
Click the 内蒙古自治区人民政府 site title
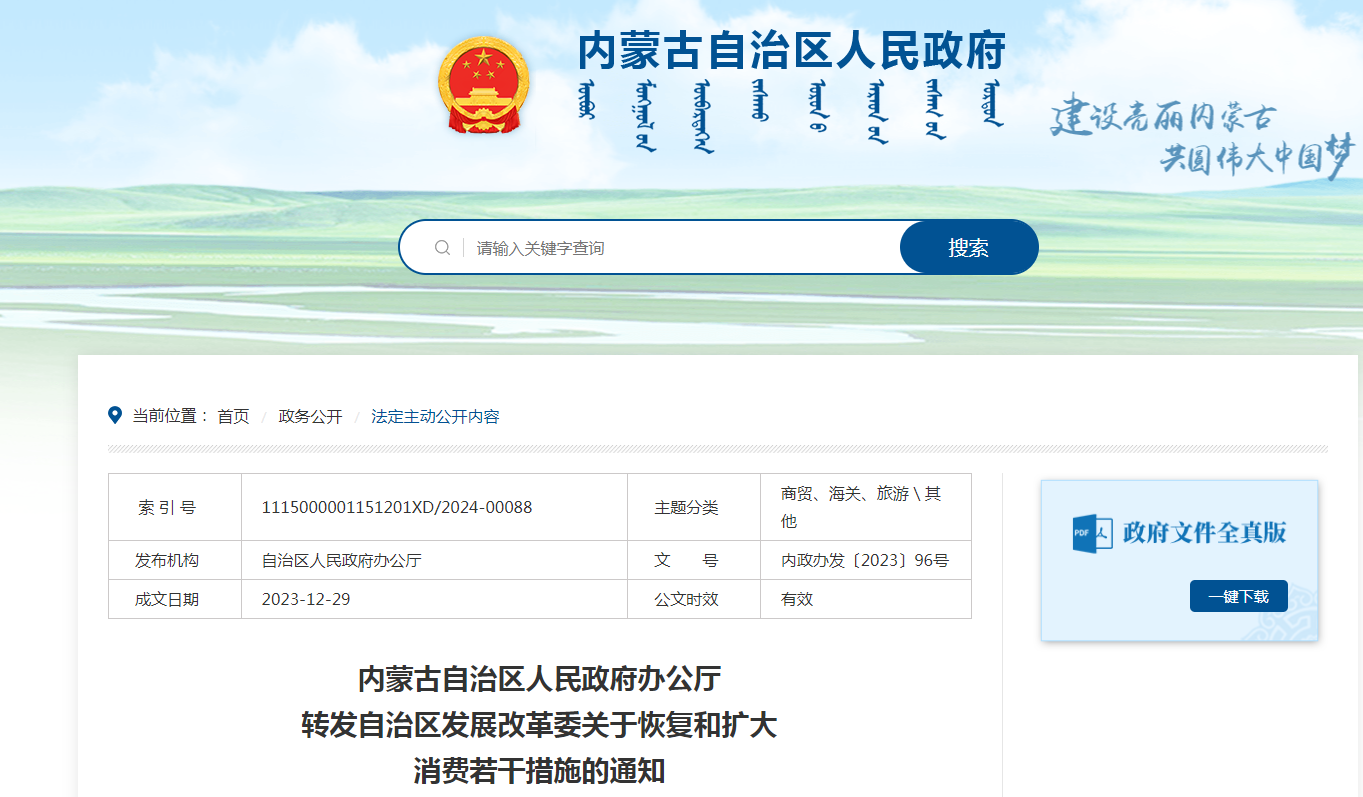(x=791, y=50)
